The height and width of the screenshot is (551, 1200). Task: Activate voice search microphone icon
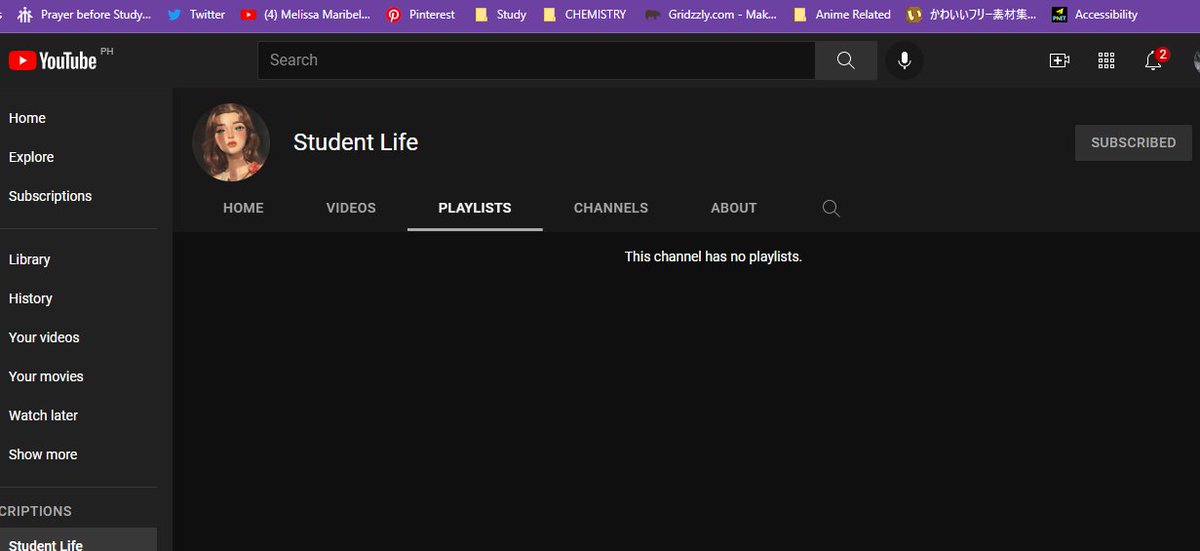(904, 60)
